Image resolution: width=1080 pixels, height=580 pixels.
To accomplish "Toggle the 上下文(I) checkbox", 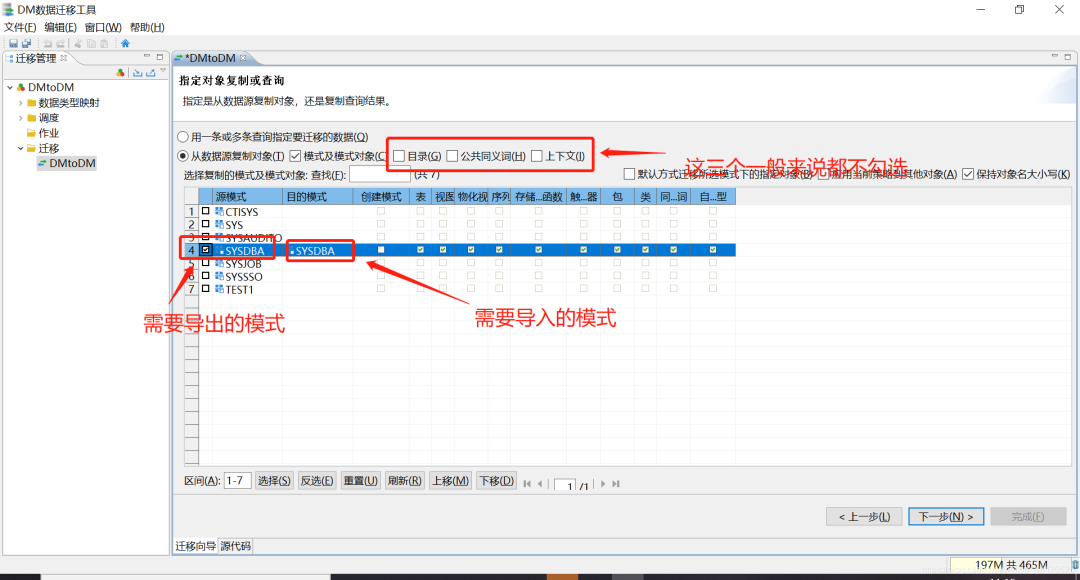I will 537,156.
